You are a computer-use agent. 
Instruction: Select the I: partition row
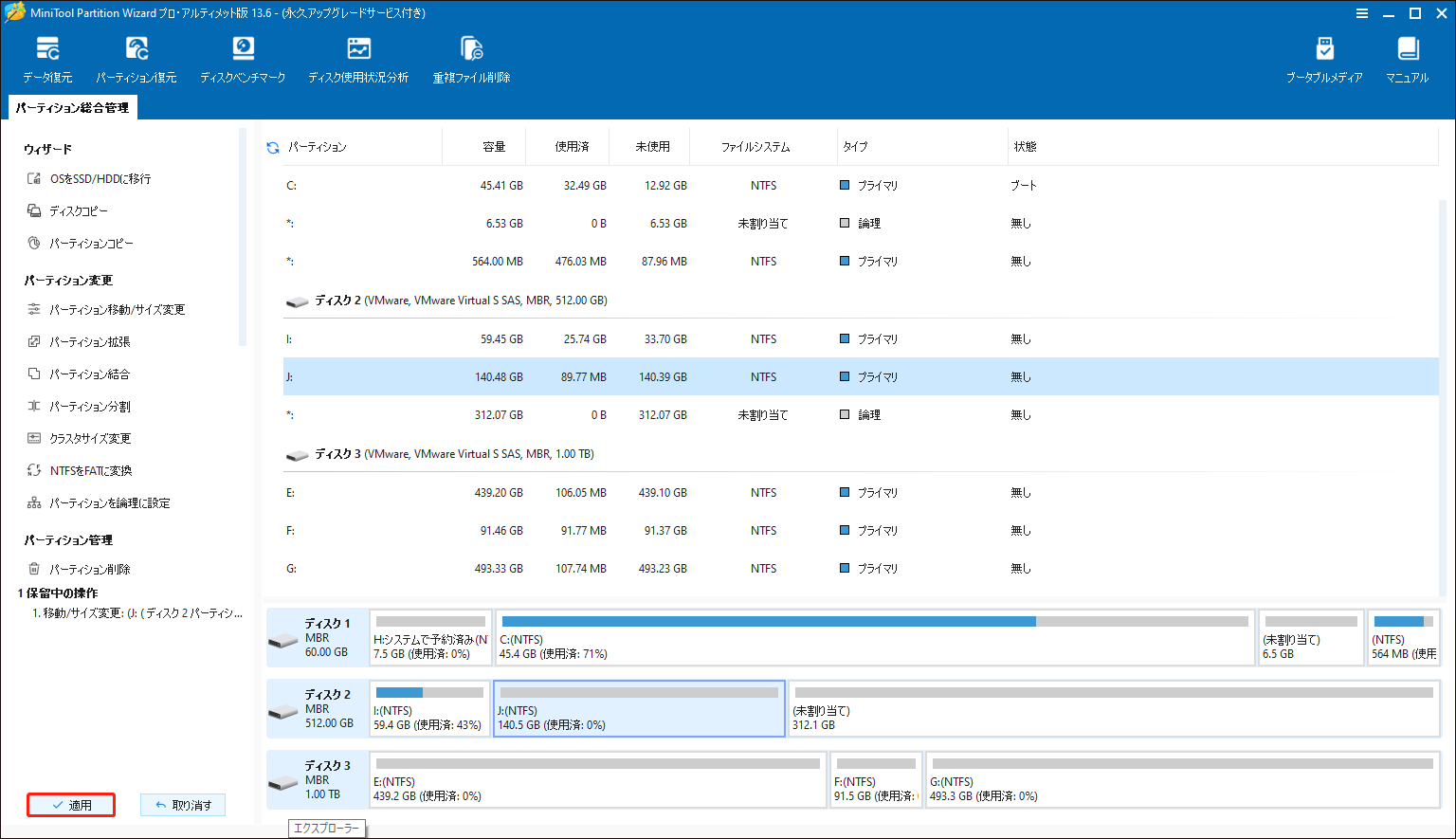(861, 339)
